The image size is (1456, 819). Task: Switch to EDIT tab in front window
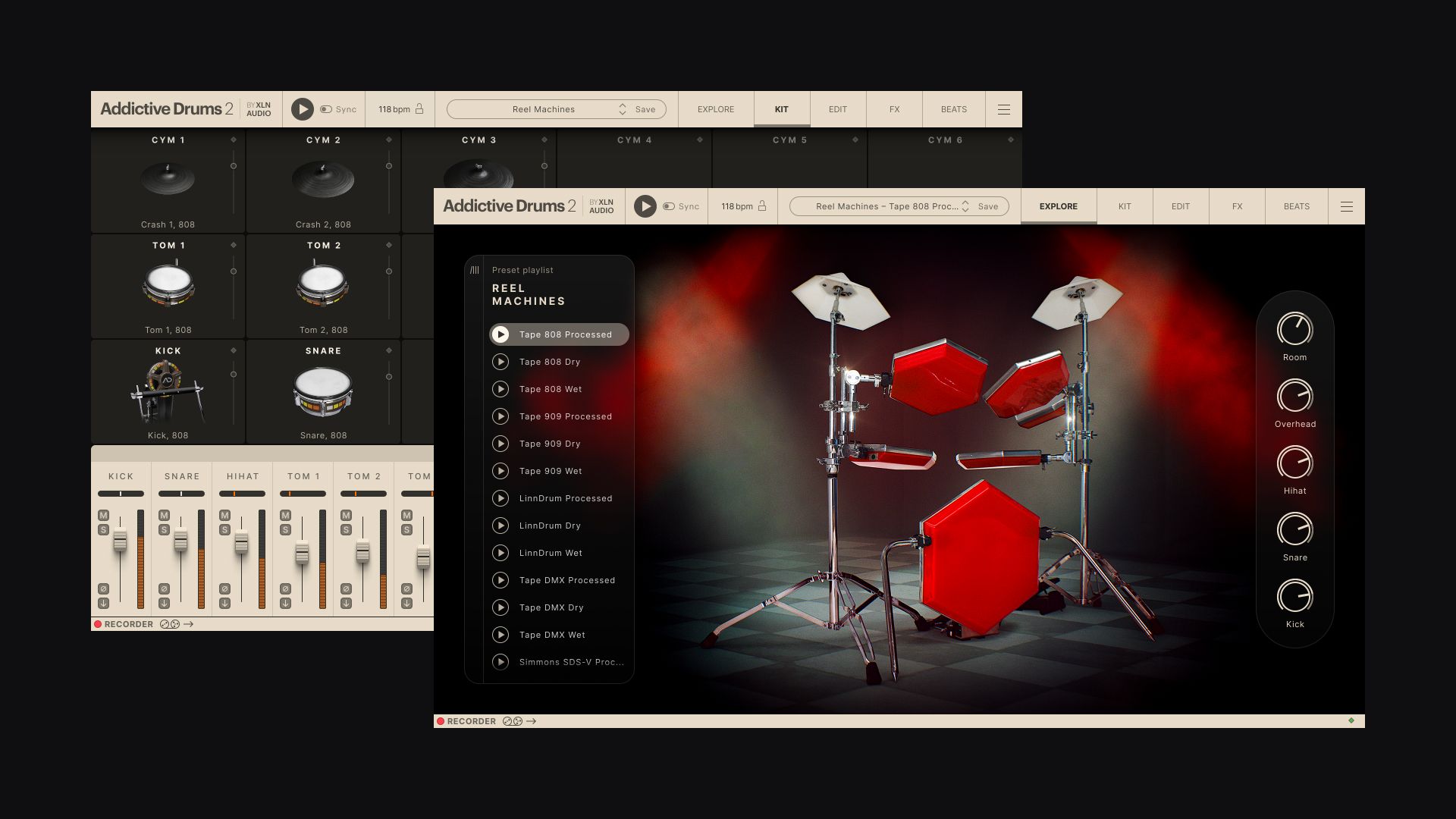[x=1181, y=206]
